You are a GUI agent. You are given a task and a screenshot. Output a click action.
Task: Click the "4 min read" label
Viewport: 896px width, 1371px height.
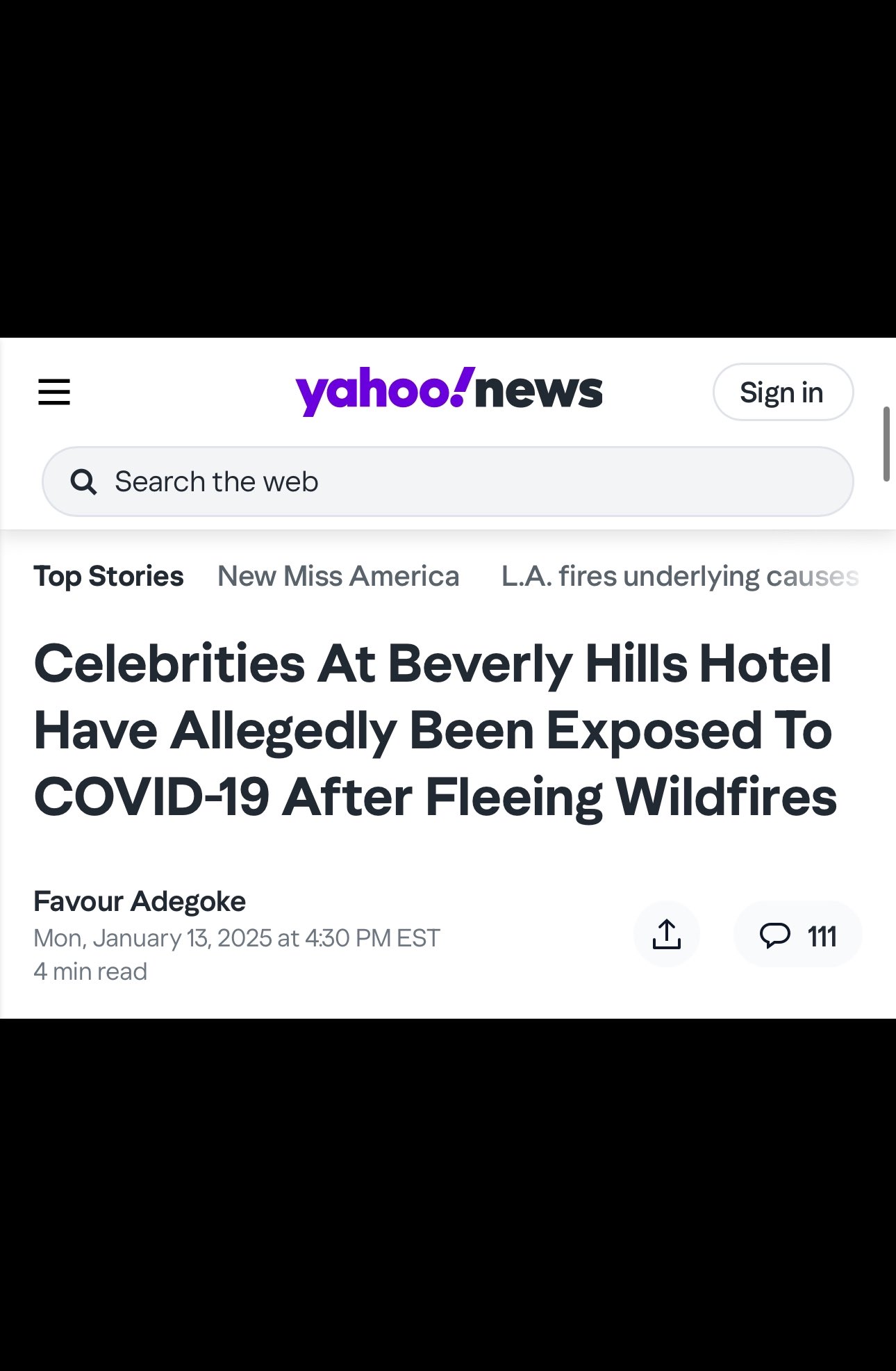pos(90,971)
